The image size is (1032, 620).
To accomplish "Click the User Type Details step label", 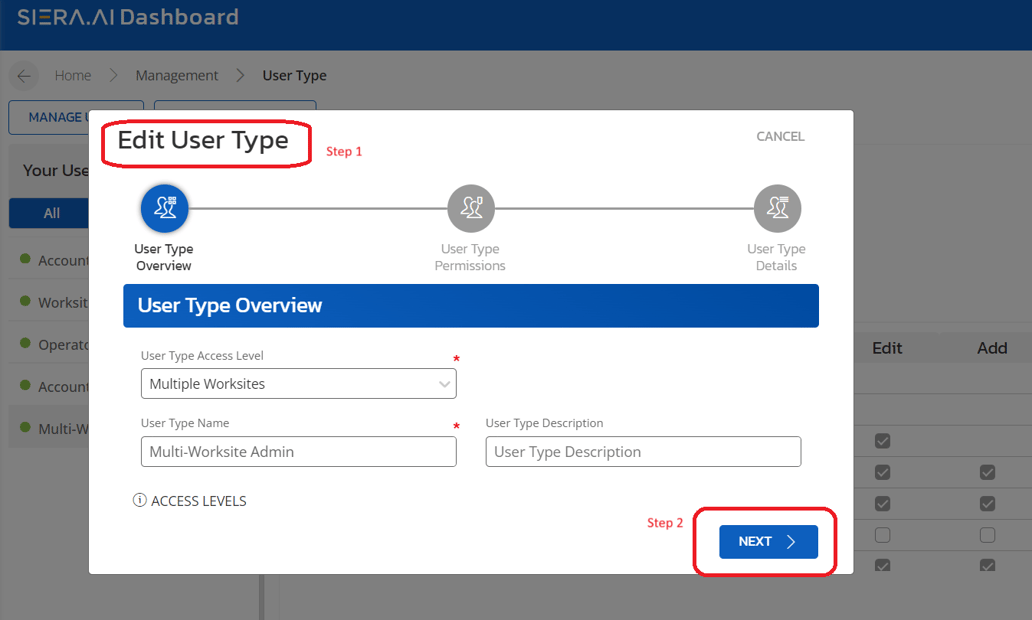I will tap(777, 257).
